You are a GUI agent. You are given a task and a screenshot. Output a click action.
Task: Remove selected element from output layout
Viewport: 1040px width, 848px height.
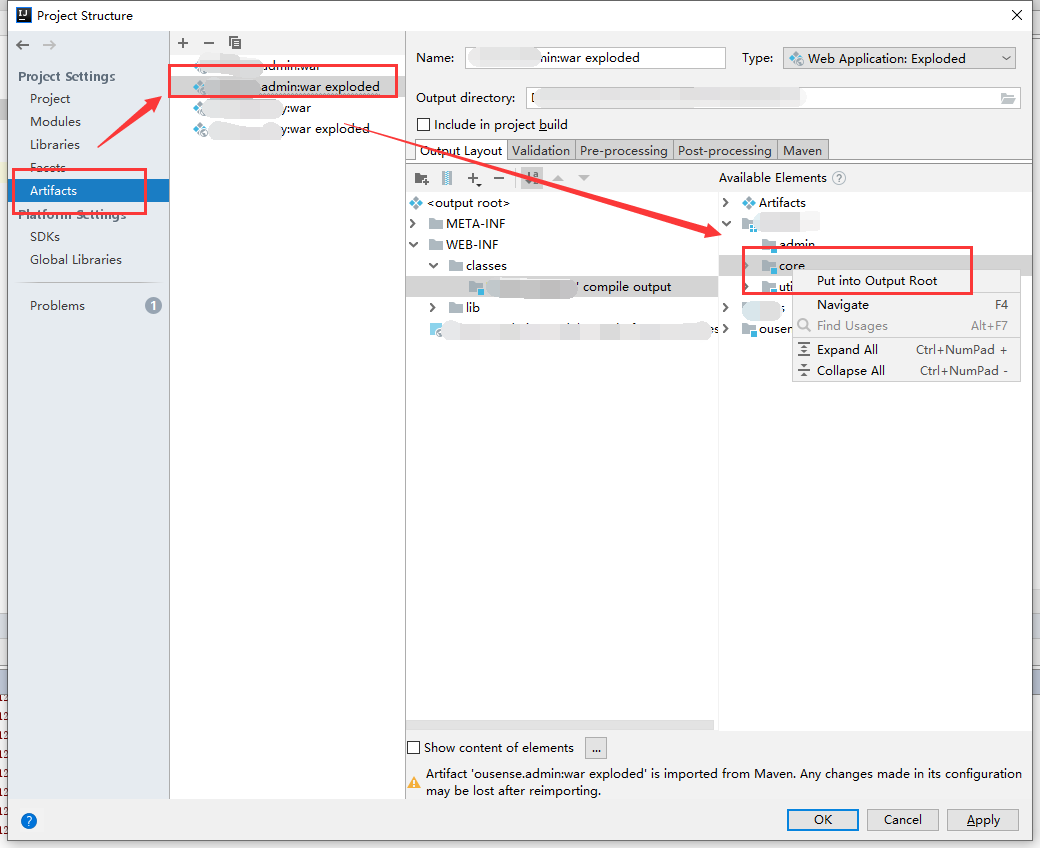coord(498,178)
